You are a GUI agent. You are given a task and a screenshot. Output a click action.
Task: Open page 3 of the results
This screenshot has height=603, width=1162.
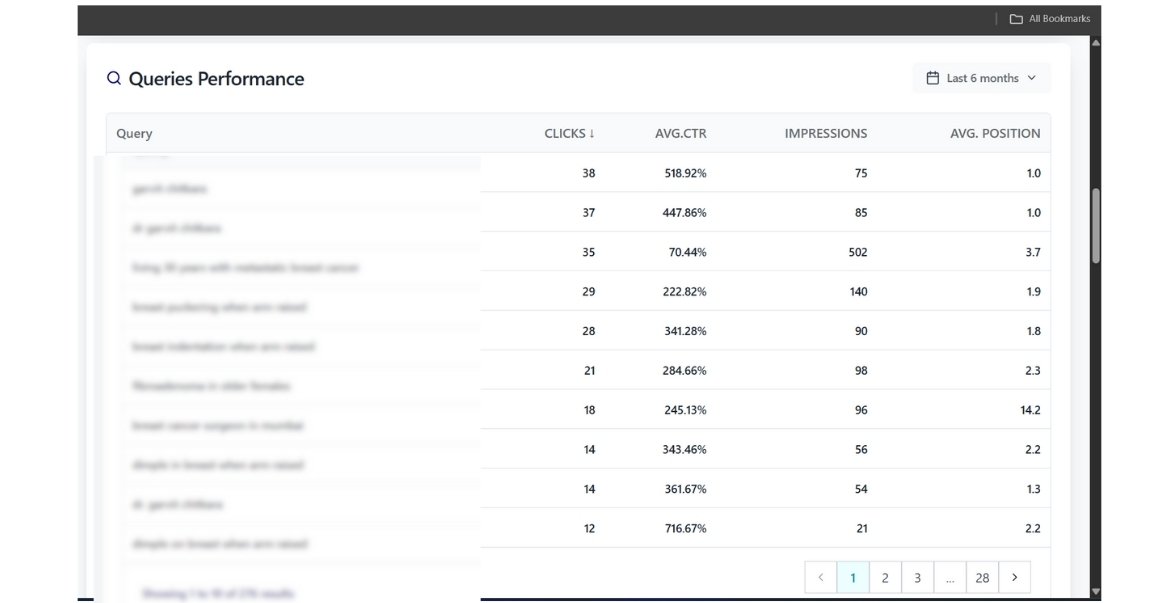coord(917,577)
